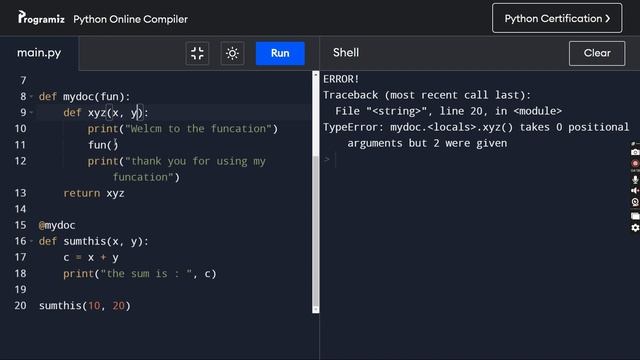
Task: Click the "Python Online Compiler" title text
Action: (131, 19)
